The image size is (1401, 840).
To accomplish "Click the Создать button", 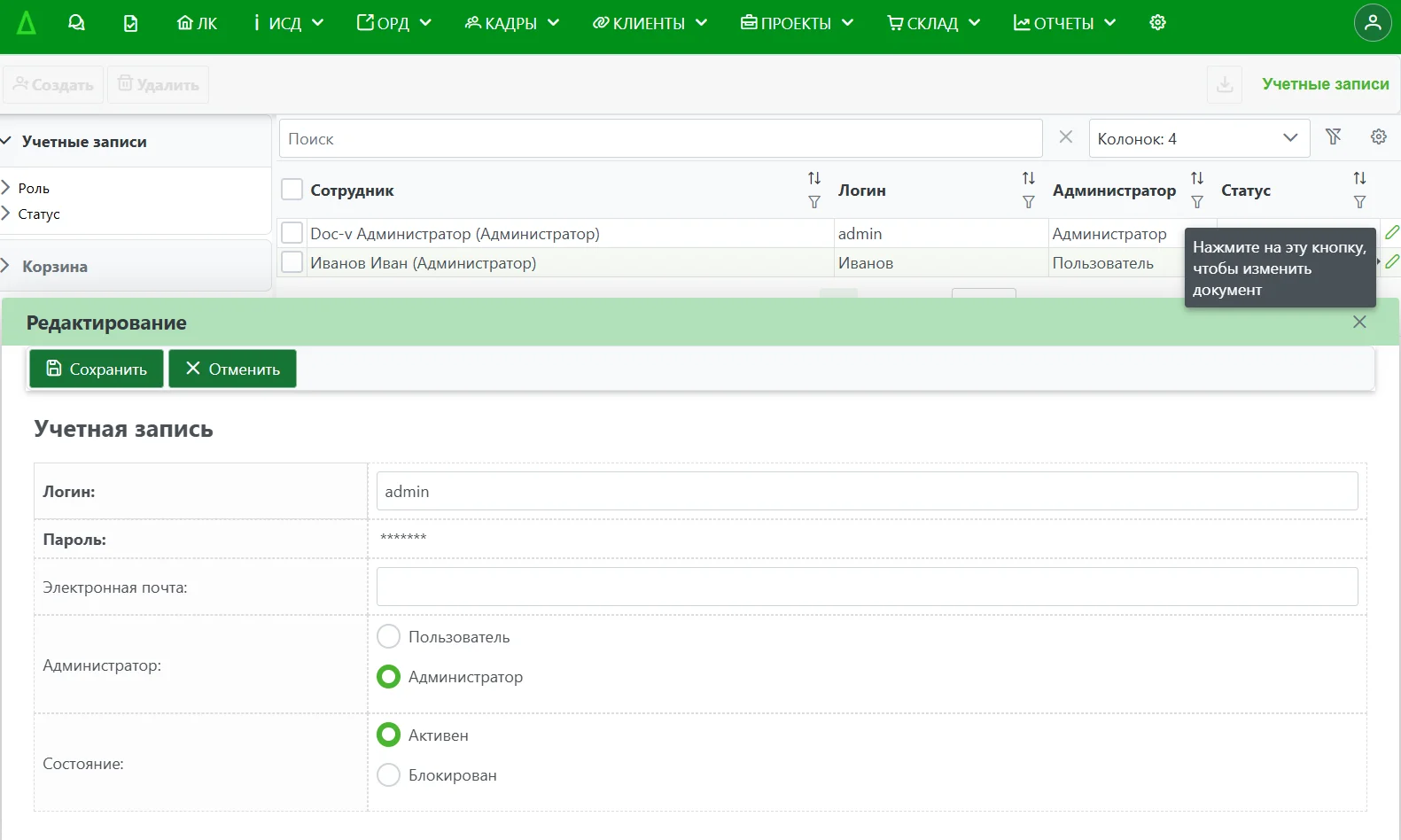I will point(53,84).
